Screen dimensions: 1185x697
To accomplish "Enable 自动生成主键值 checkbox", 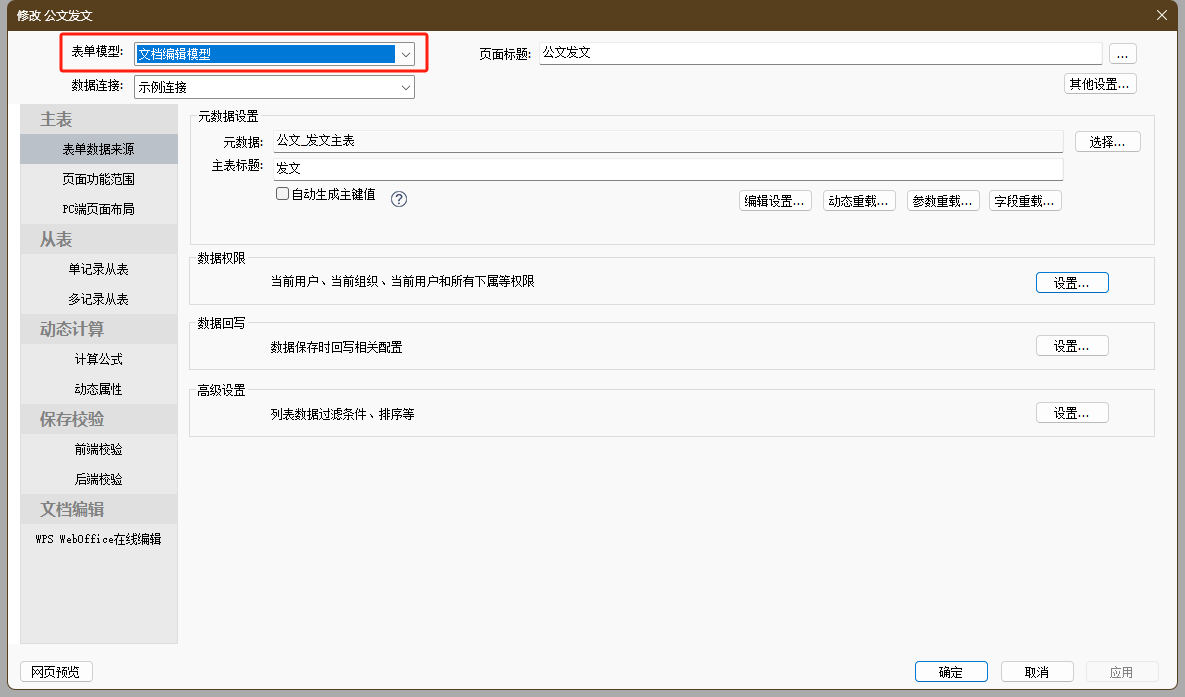I will 283,195.
